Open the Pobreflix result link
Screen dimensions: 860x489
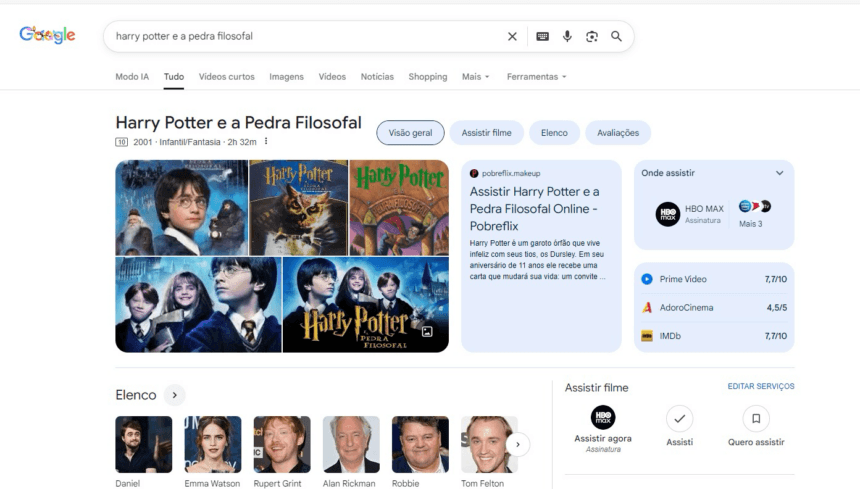coord(534,208)
